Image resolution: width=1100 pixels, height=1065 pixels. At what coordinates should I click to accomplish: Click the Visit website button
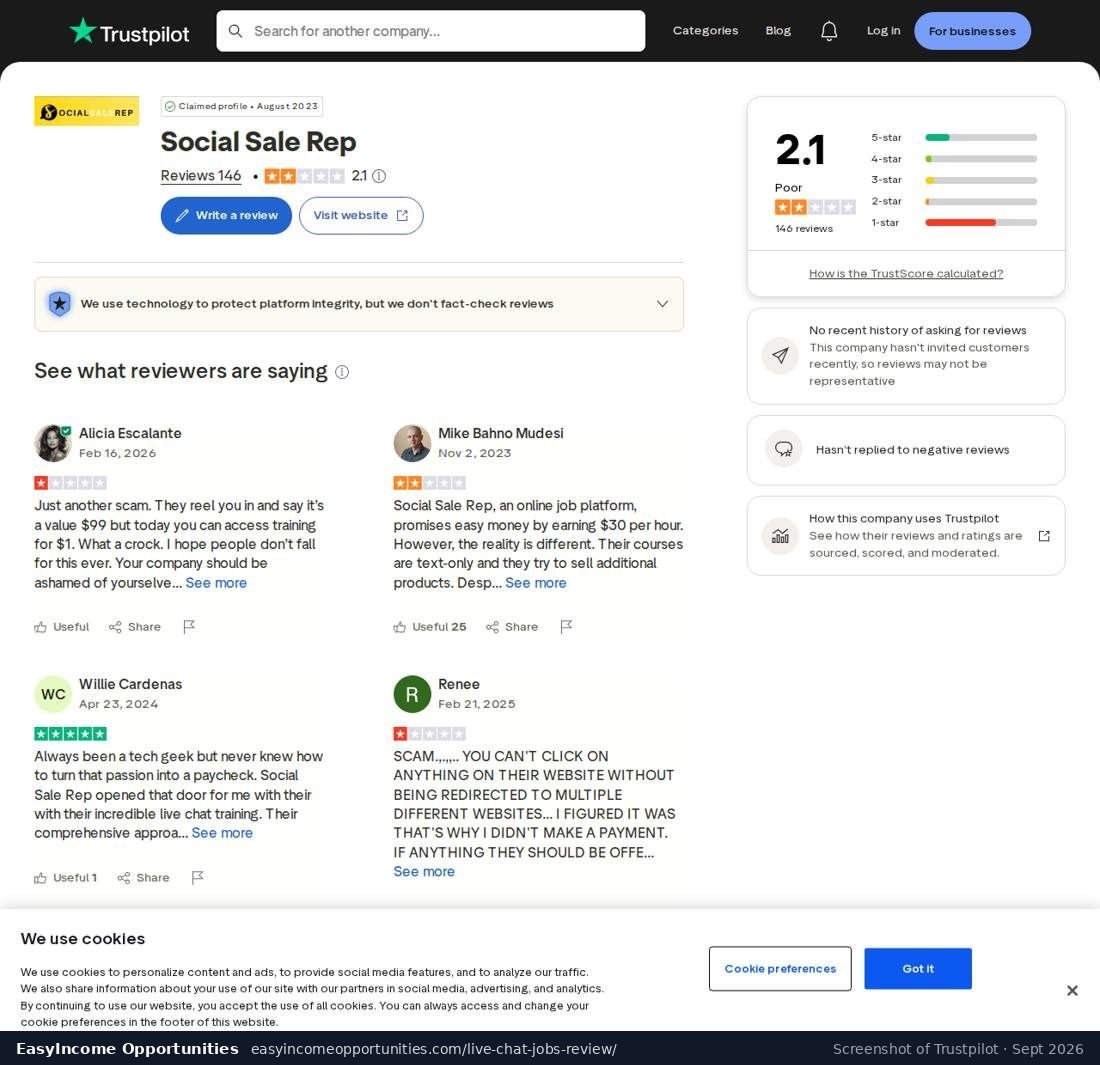coord(361,215)
